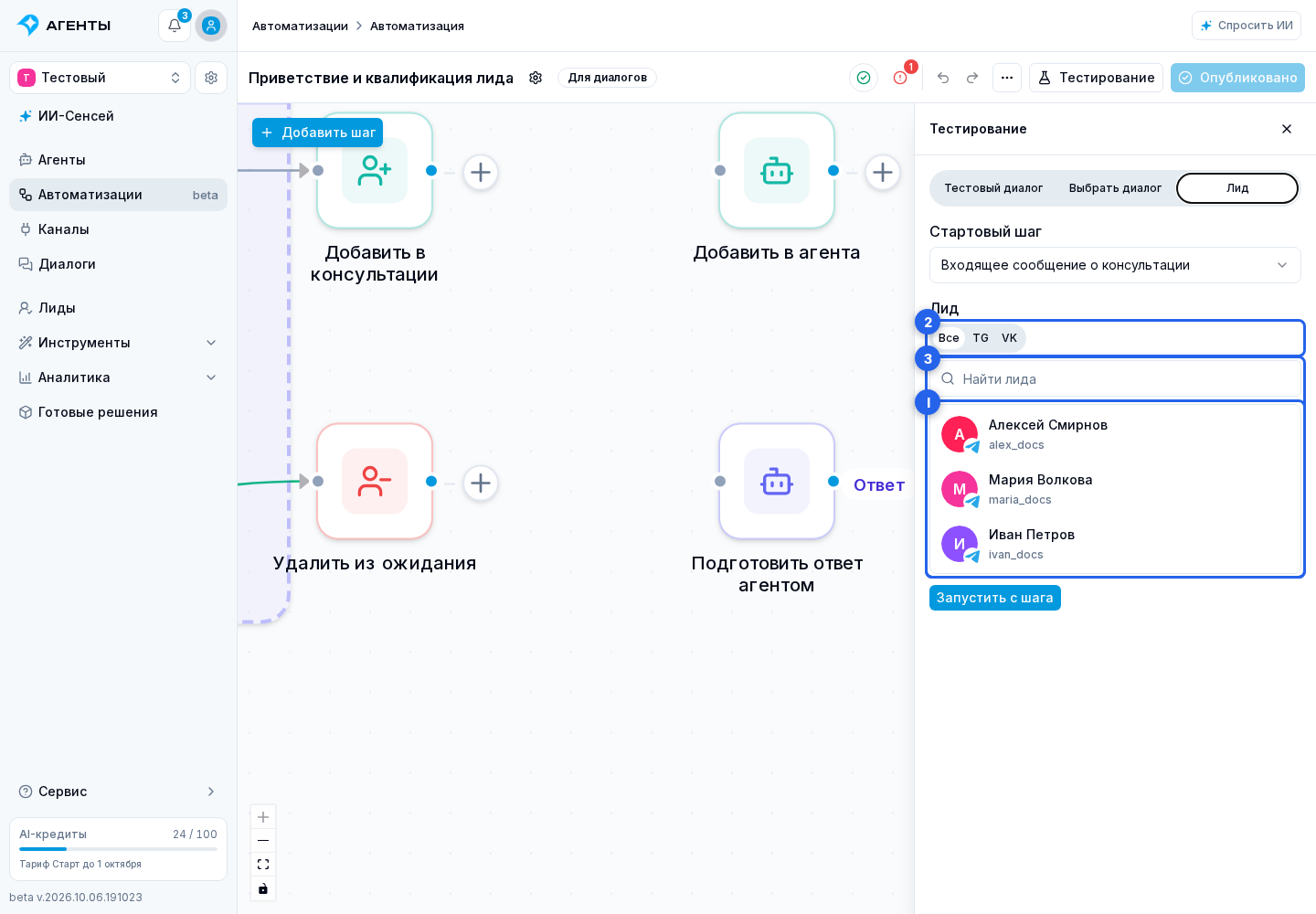
Task: Open the Тестирование button in toolbar
Action: coord(1096,78)
